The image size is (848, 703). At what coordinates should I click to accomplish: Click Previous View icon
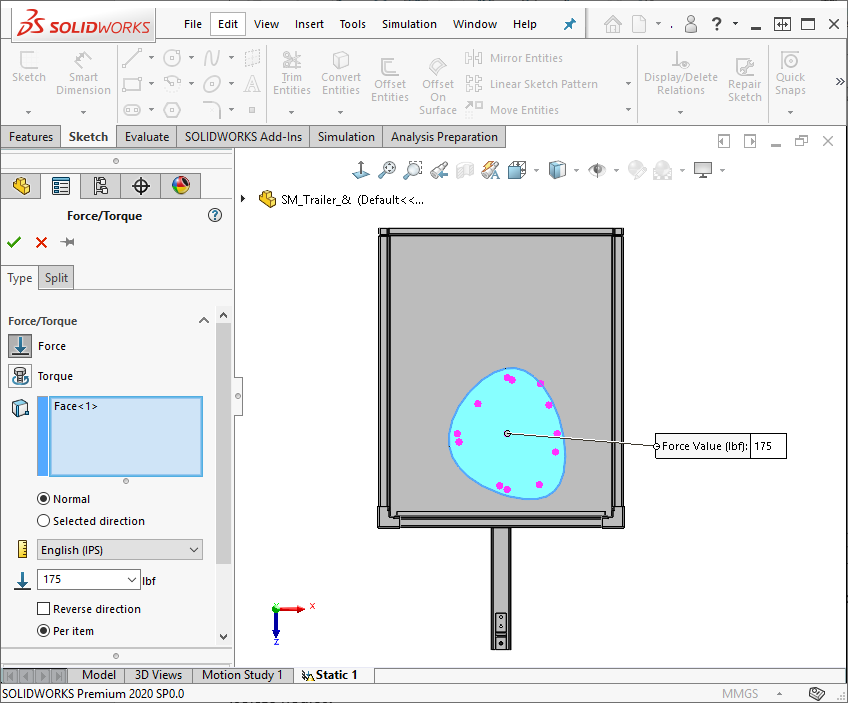[439, 170]
